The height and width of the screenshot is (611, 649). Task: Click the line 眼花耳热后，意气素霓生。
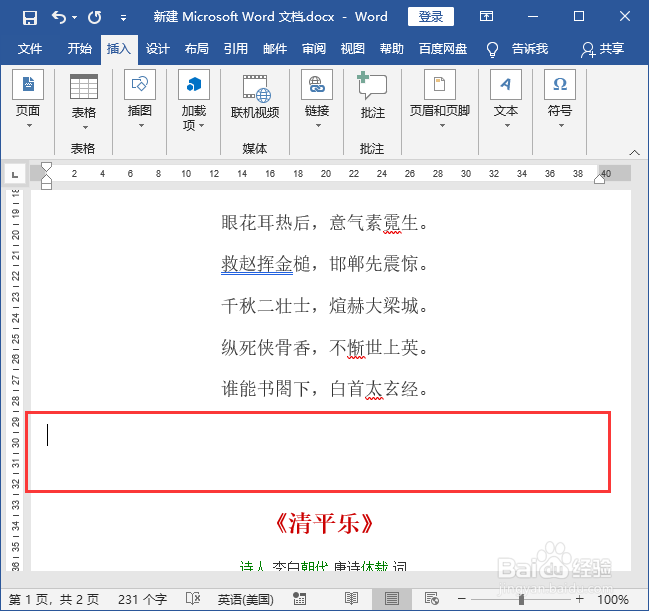[324, 223]
